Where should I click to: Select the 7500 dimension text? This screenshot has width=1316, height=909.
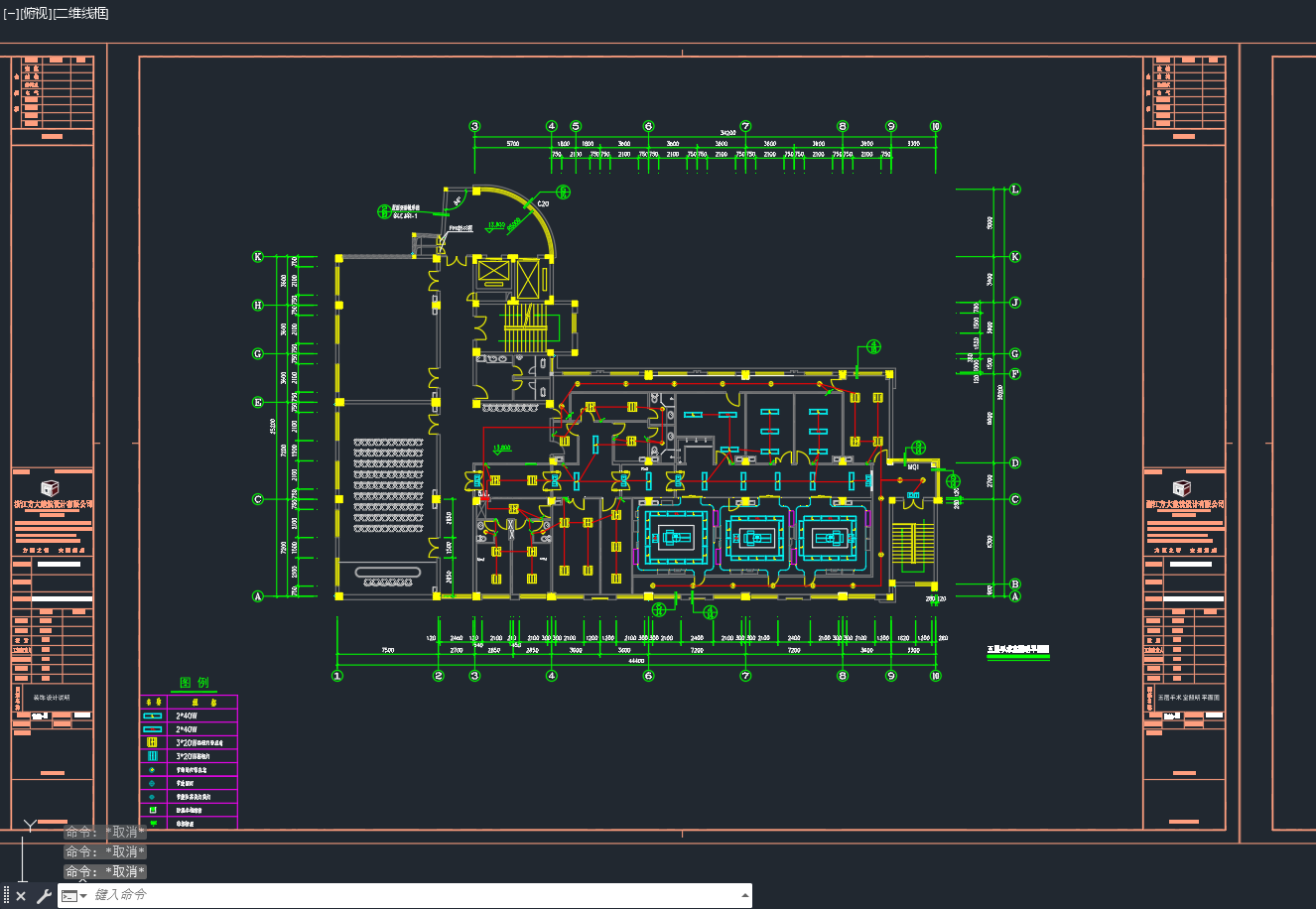(x=387, y=650)
